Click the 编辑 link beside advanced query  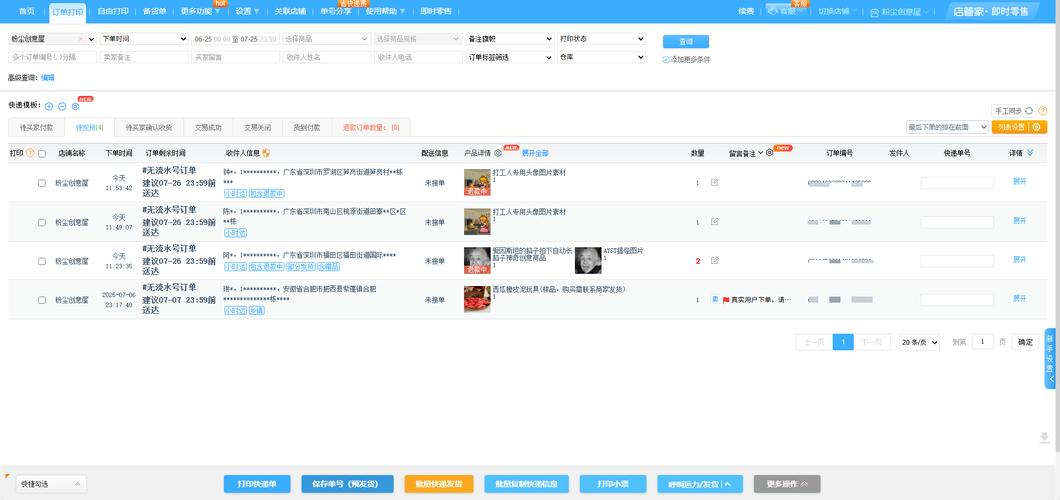[47, 78]
